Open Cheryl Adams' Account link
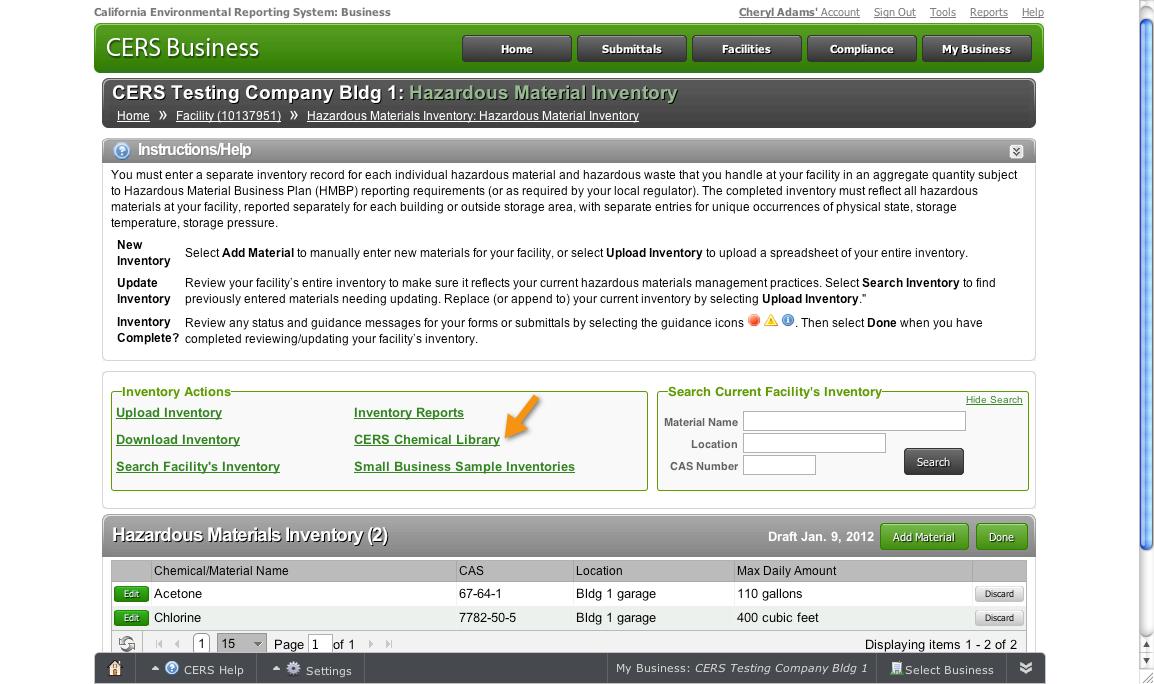The image size is (1154, 684). point(799,12)
